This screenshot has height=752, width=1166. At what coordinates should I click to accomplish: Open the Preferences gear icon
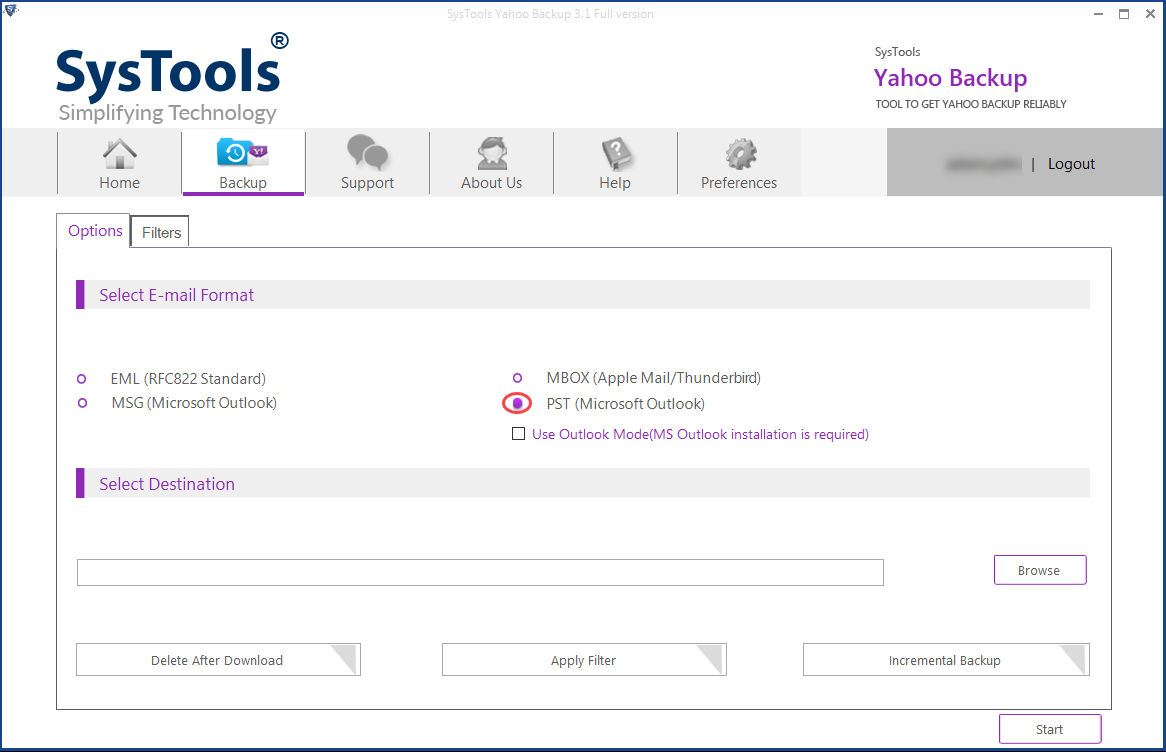click(740, 154)
